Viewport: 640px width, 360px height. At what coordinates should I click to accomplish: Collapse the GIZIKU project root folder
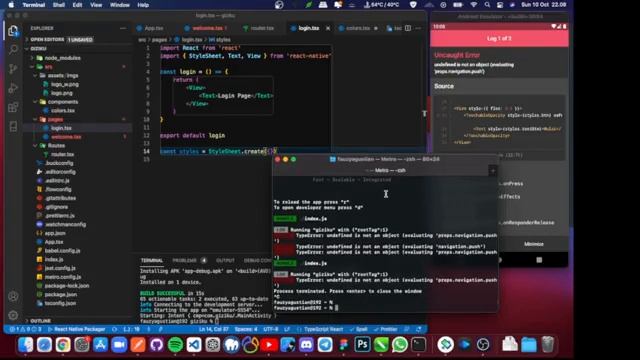coord(38,49)
